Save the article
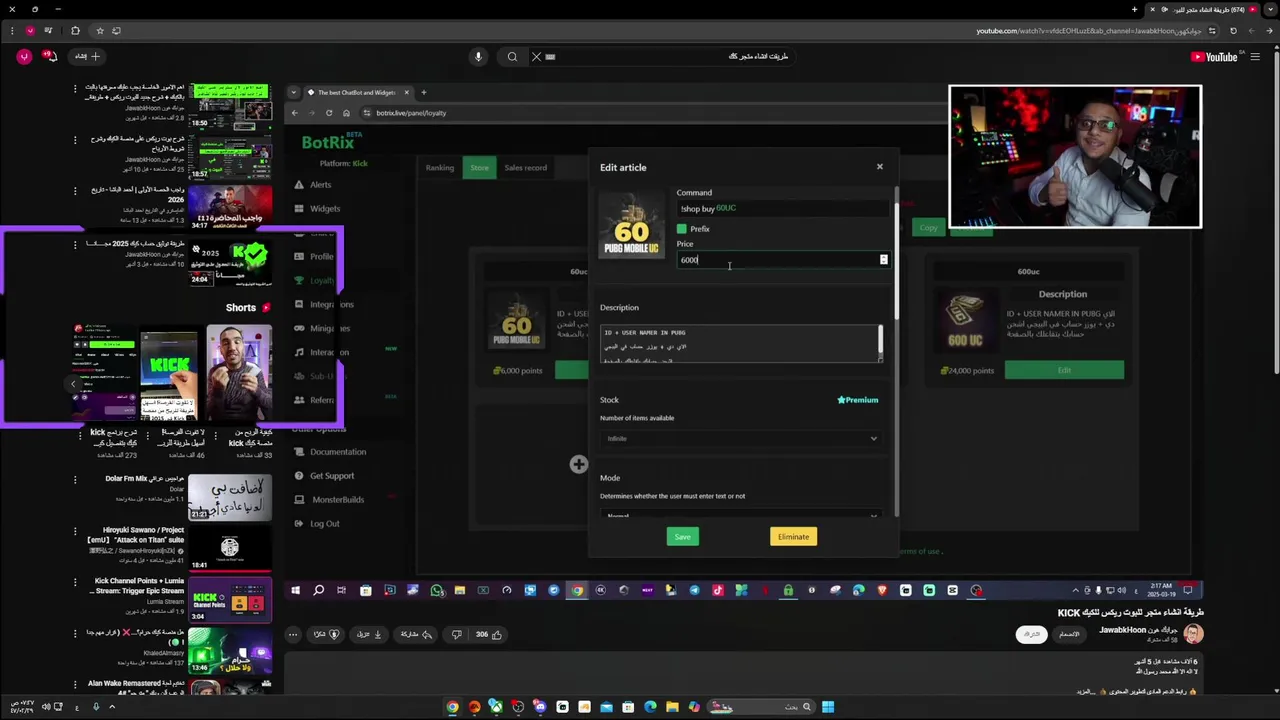Screen dimensions: 1280x720 point(682,537)
